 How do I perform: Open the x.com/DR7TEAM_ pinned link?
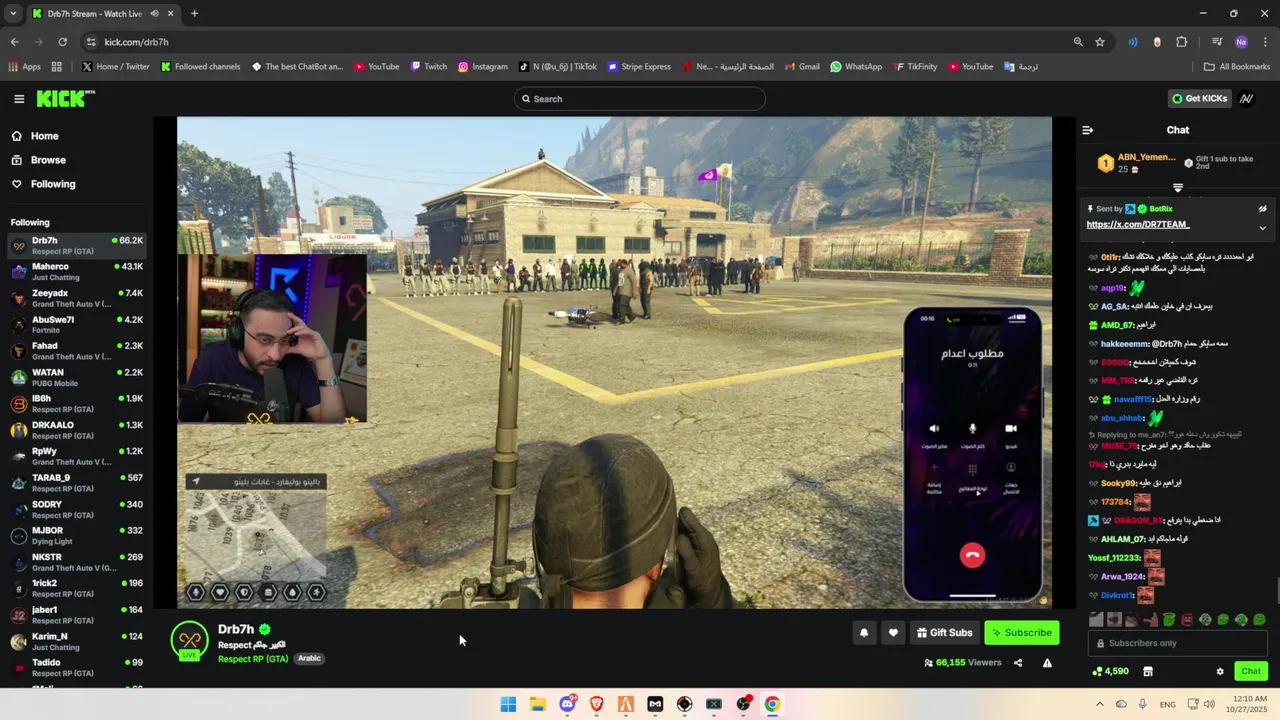(1138, 225)
